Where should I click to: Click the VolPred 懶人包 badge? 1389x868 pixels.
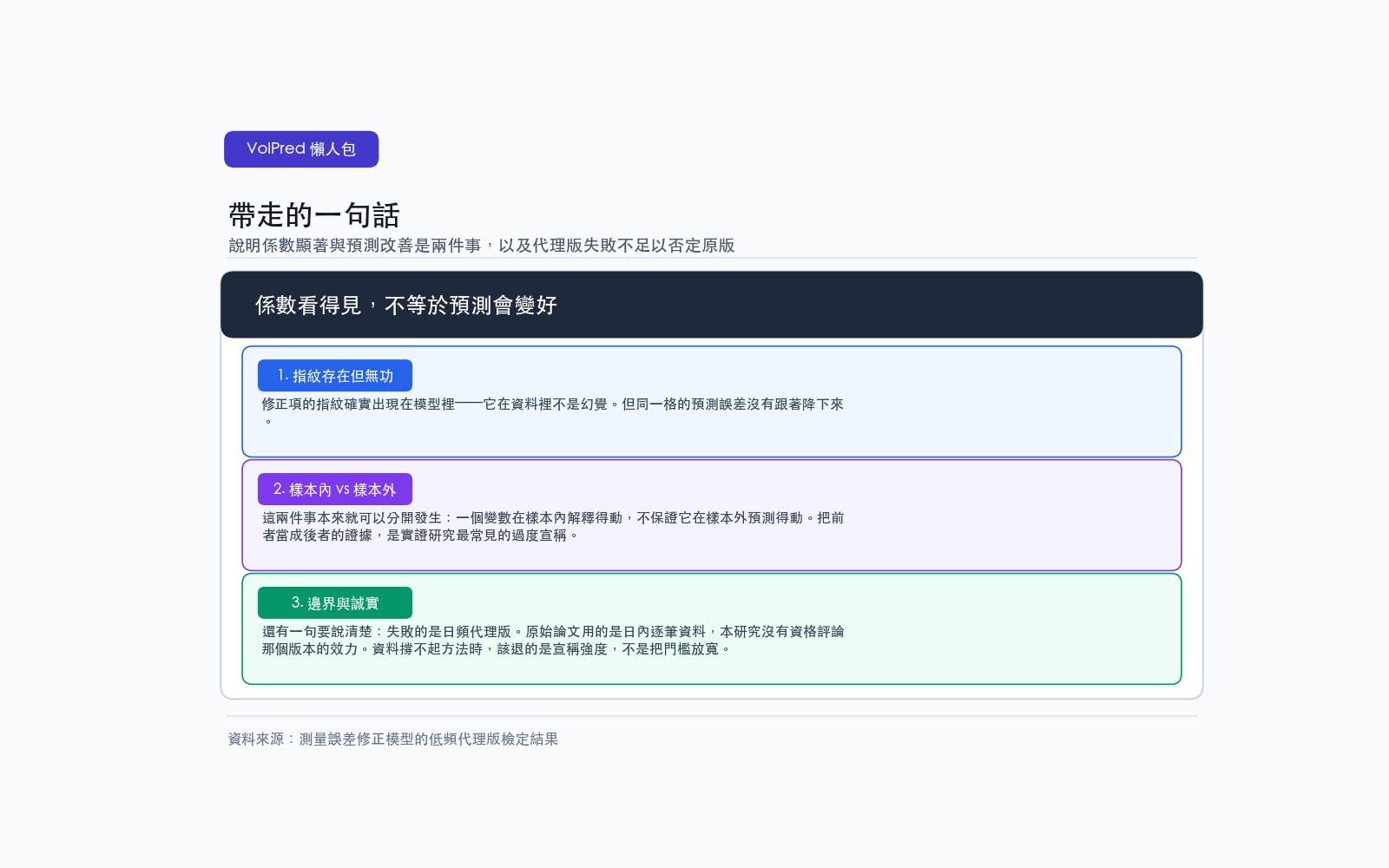pyautogui.click(x=301, y=149)
